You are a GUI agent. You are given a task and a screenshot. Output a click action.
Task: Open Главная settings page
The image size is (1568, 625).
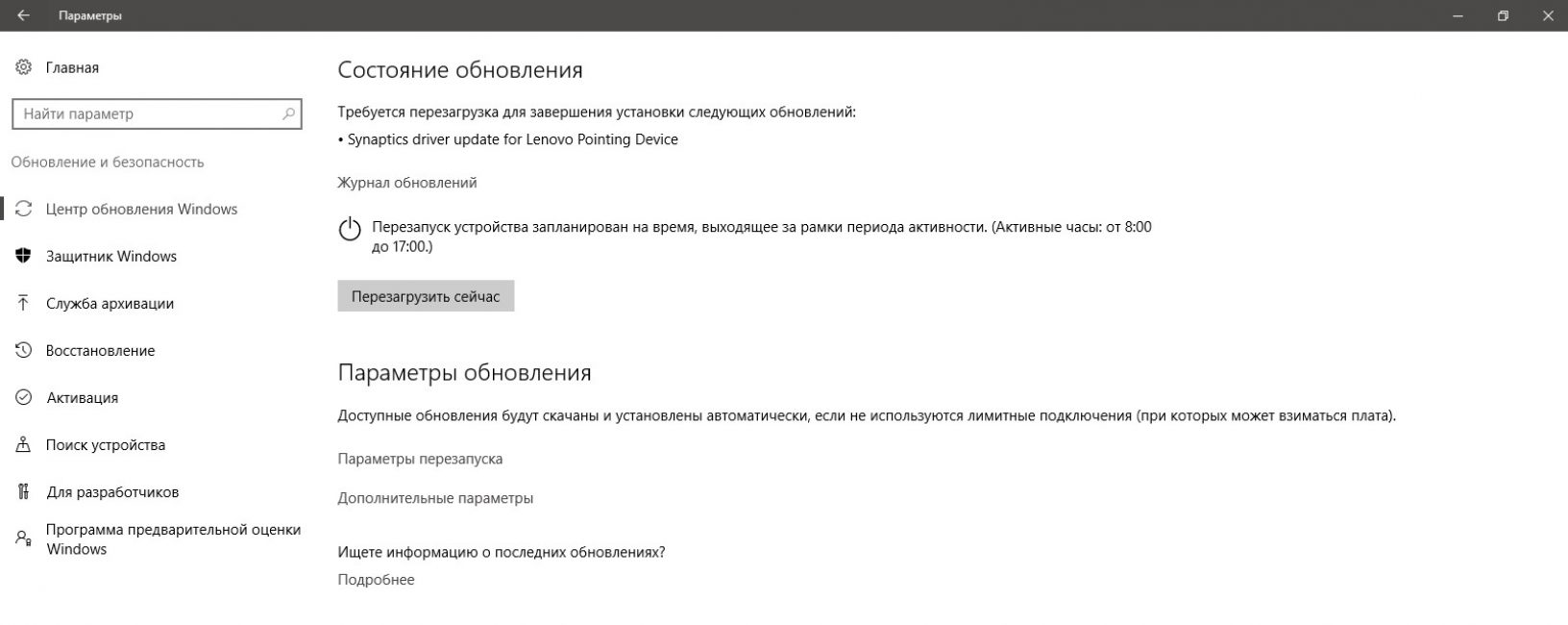72,67
